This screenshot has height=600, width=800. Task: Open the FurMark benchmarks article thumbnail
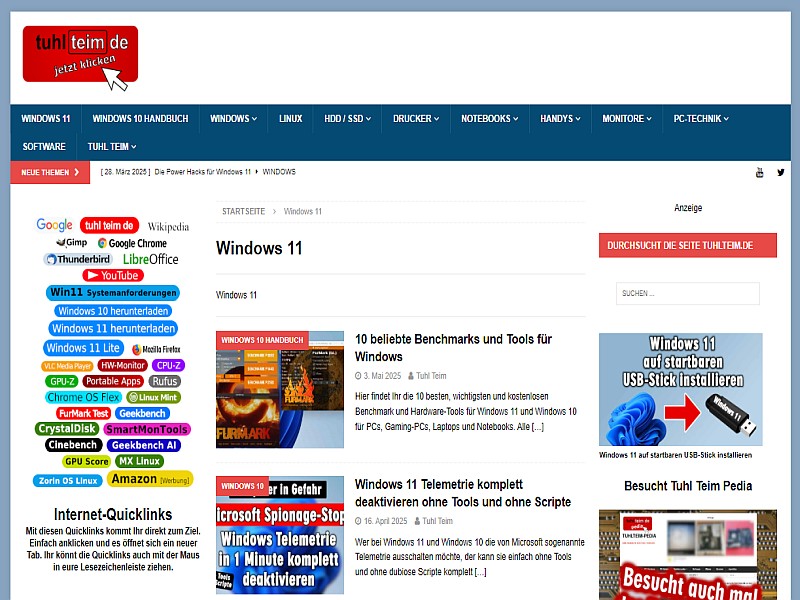tap(280, 389)
